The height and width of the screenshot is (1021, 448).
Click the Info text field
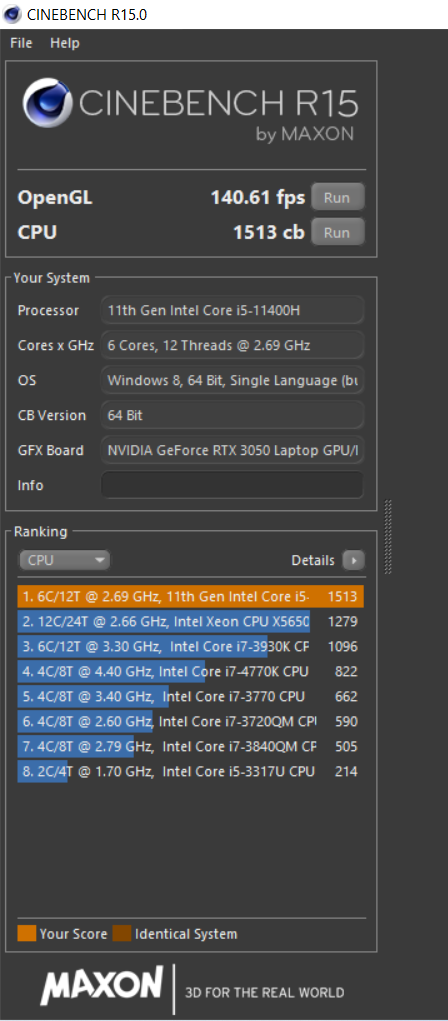pyautogui.click(x=232, y=485)
